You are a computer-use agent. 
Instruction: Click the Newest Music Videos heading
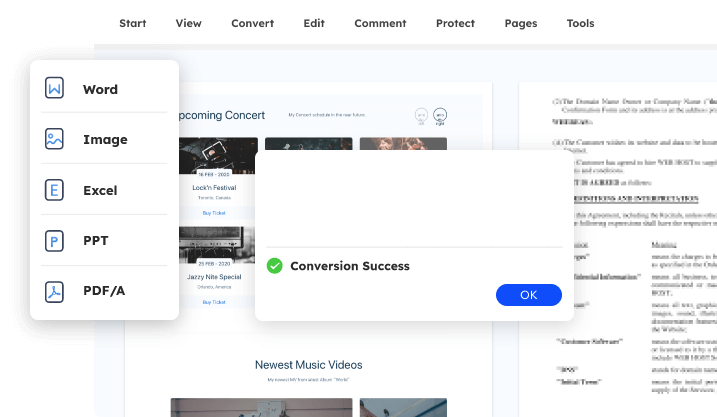308,365
